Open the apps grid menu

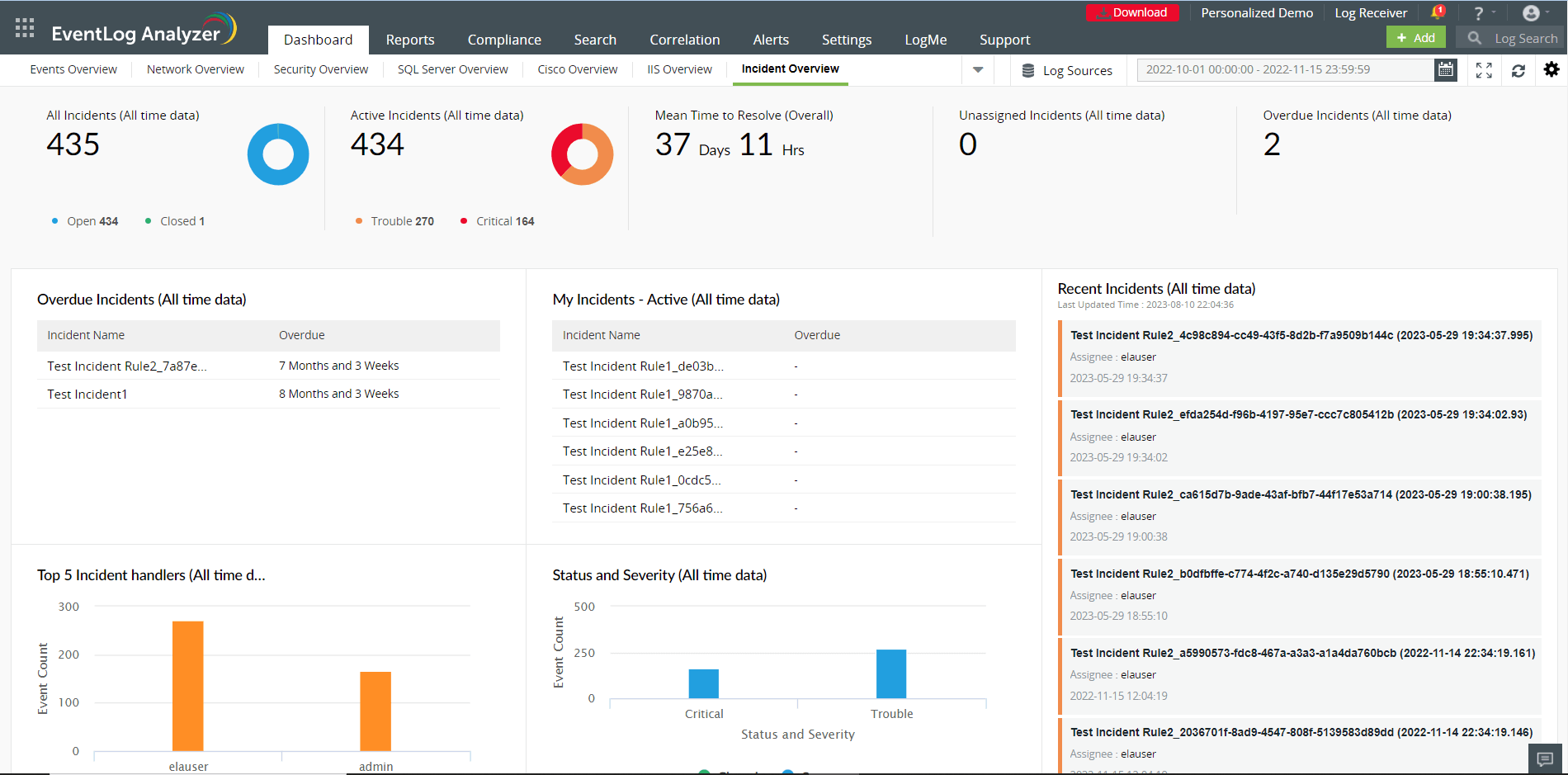(x=24, y=26)
